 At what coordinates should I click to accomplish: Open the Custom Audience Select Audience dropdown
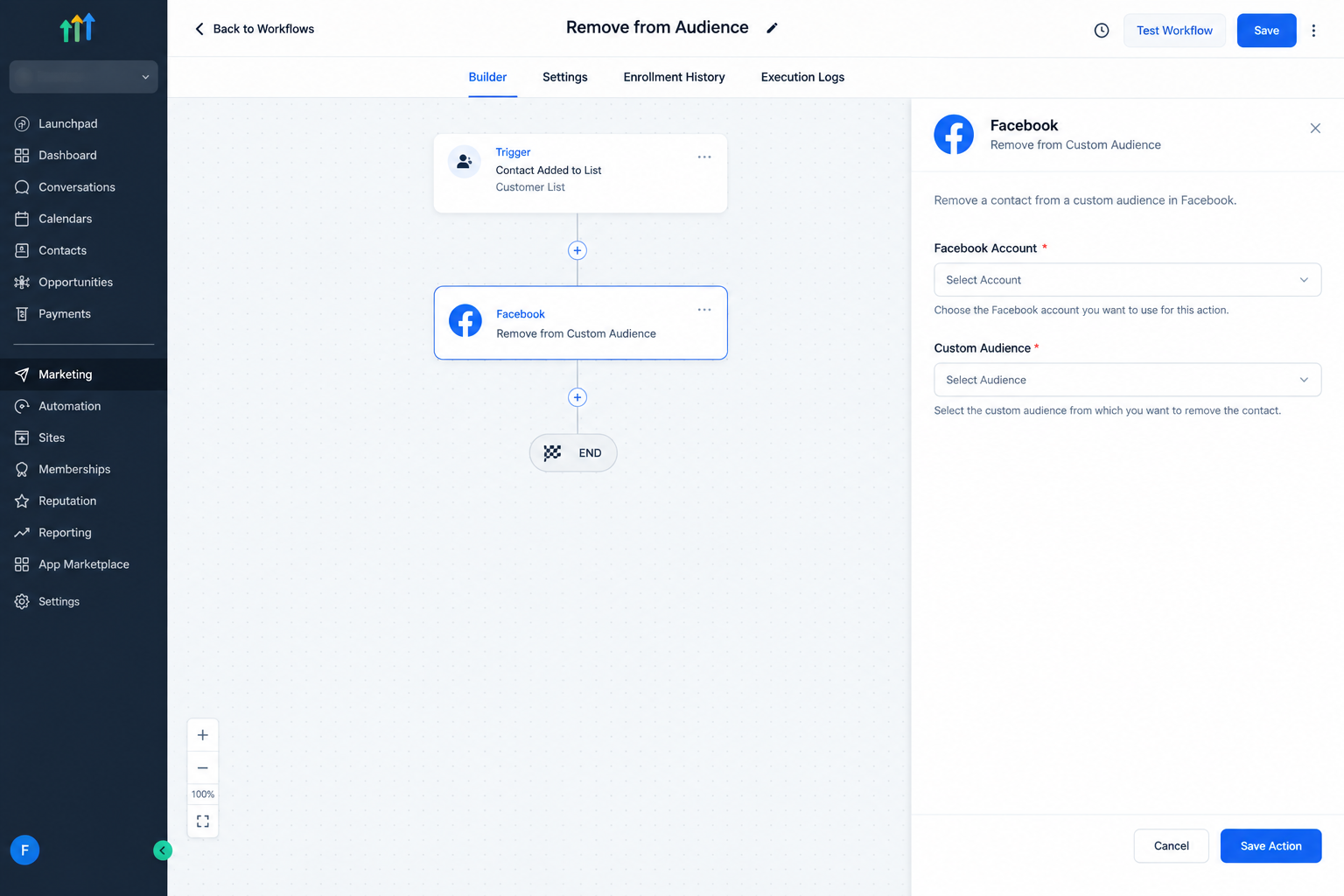pyautogui.click(x=1127, y=380)
